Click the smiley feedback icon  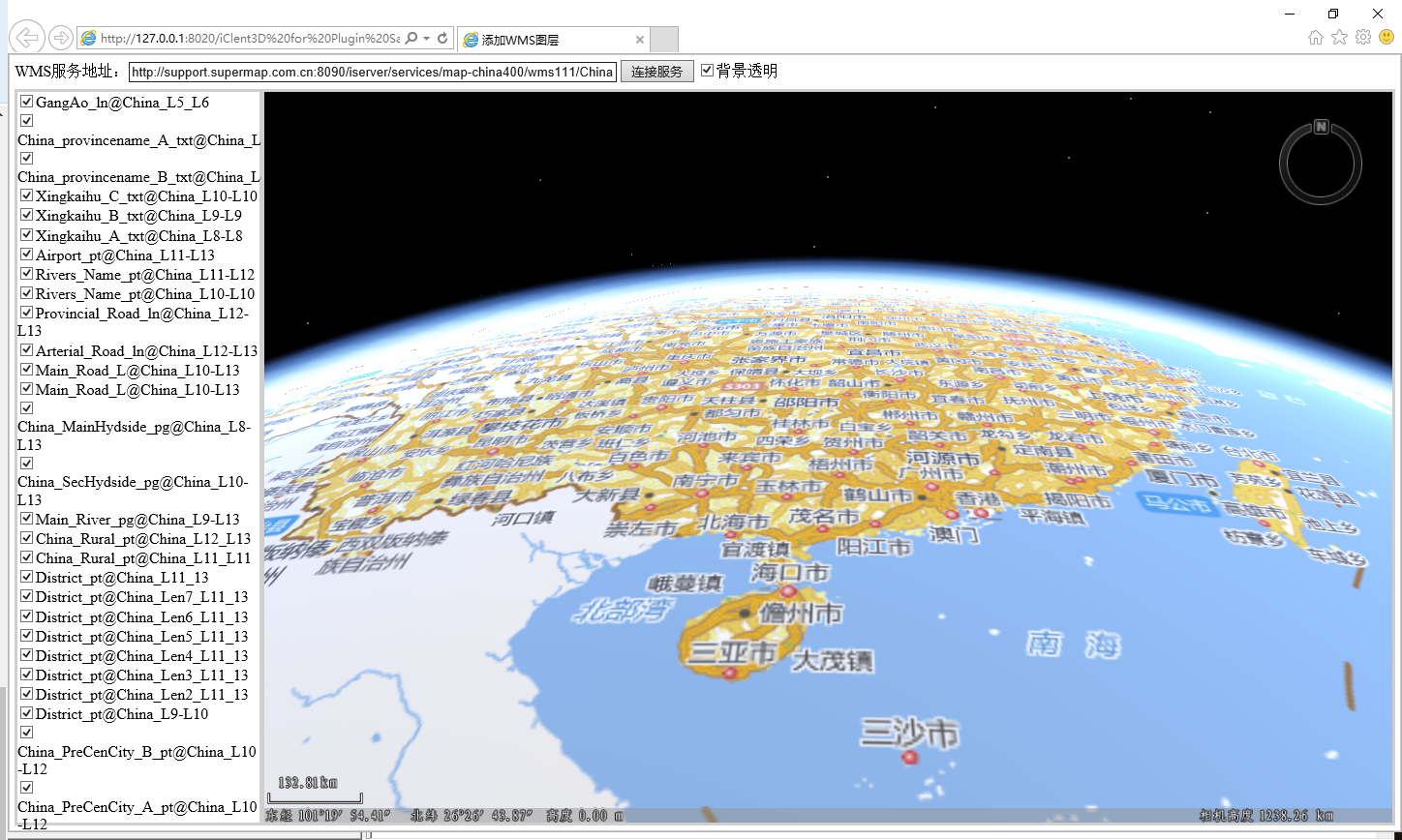point(1387,37)
